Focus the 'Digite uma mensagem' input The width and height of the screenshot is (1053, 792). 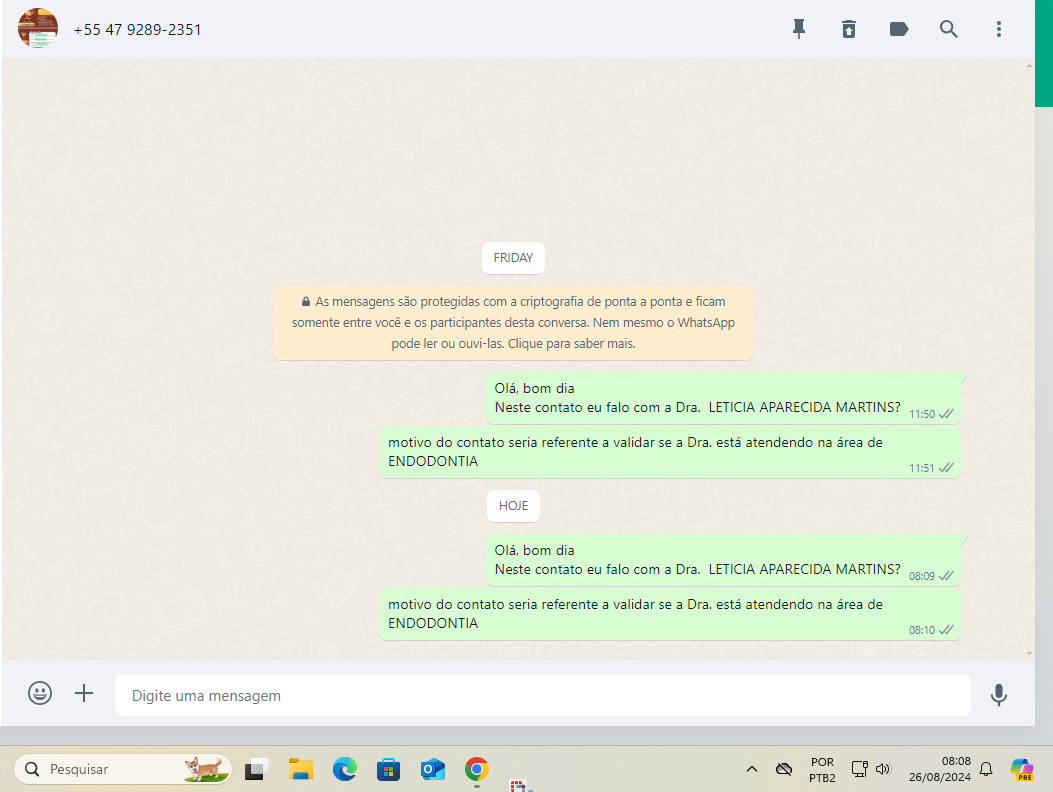coord(543,695)
